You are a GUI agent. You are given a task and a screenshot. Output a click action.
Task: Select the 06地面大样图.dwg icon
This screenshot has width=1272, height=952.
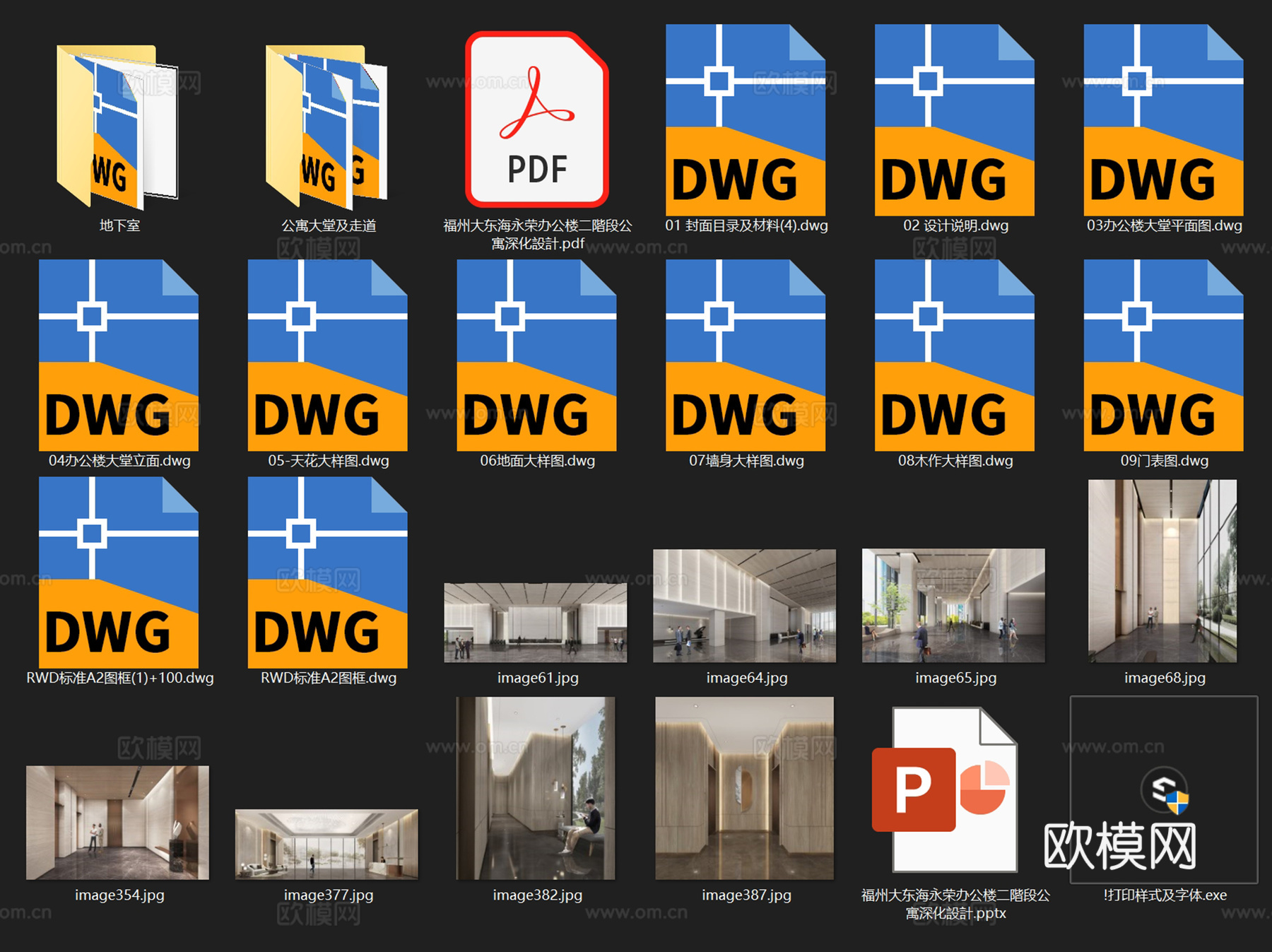click(x=537, y=355)
